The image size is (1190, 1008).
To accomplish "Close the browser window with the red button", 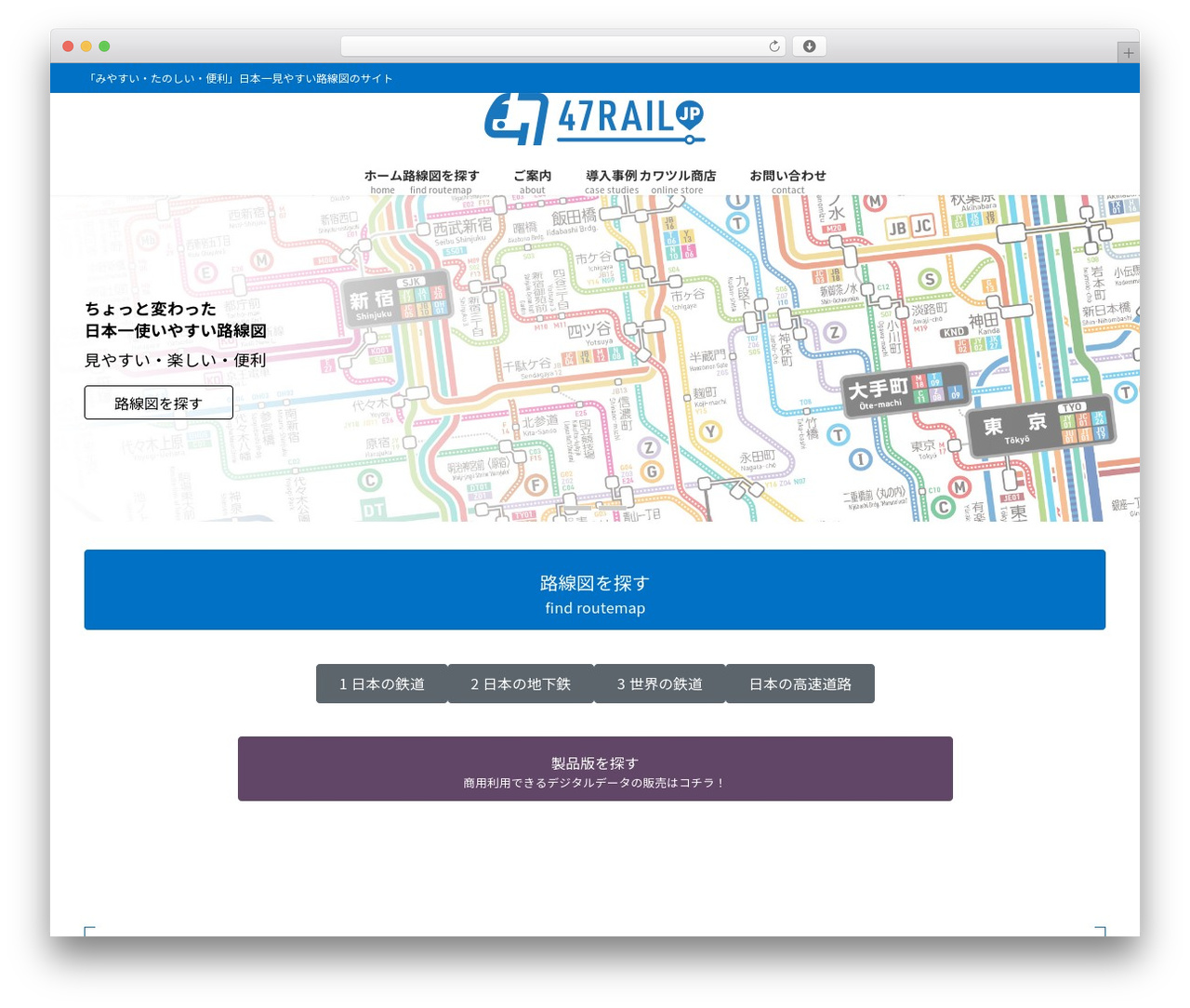I will click(x=68, y=46).
